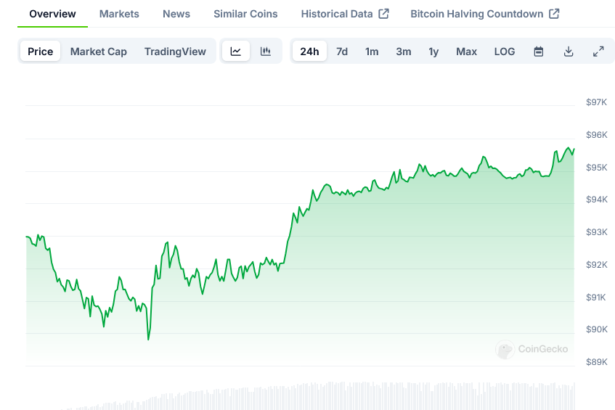Select the Market Cap chart mode
This screenshot has width=615, height=410.
tap(98, 51)
